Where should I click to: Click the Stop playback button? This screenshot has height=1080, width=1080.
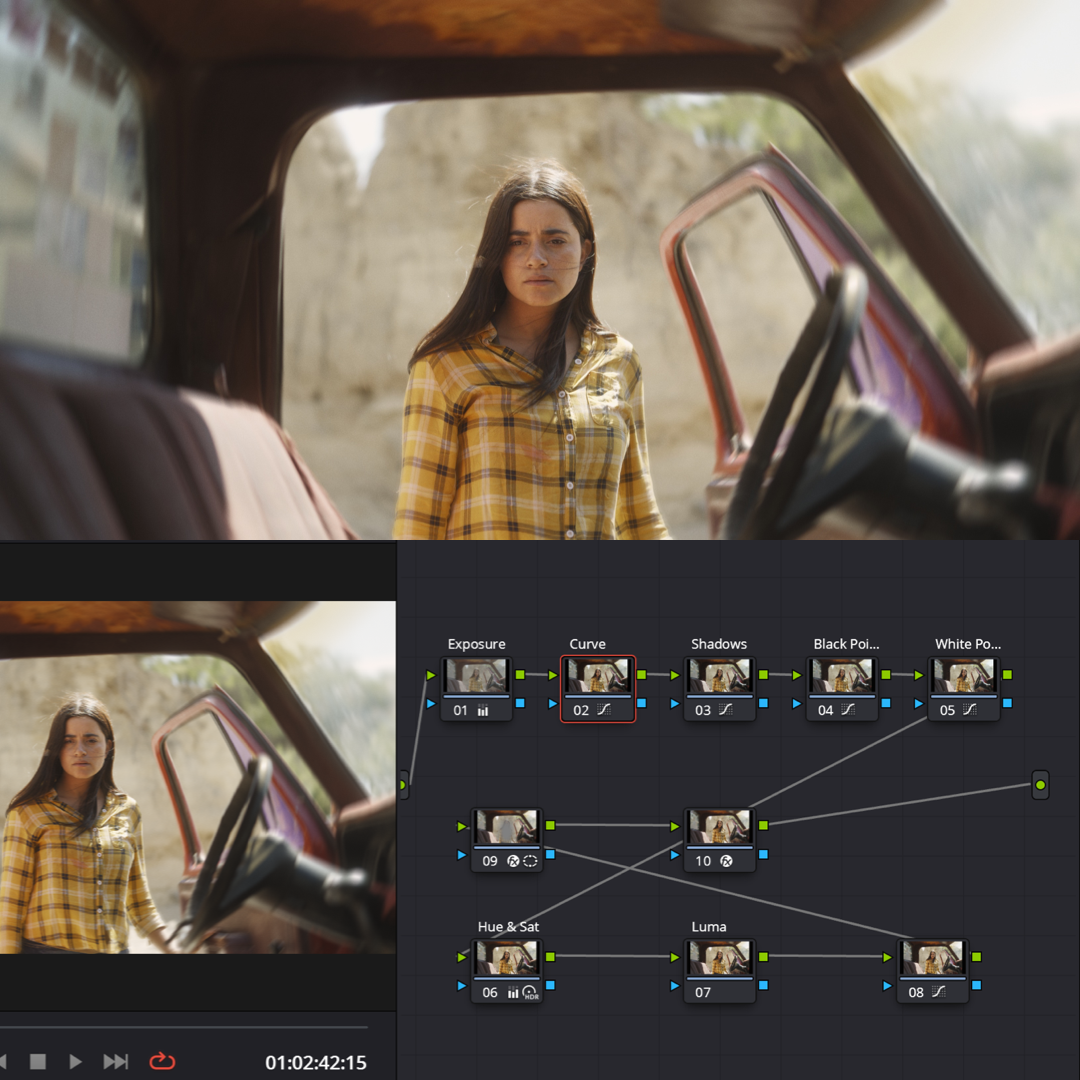pyautogui.click(x=38, y=1061)
